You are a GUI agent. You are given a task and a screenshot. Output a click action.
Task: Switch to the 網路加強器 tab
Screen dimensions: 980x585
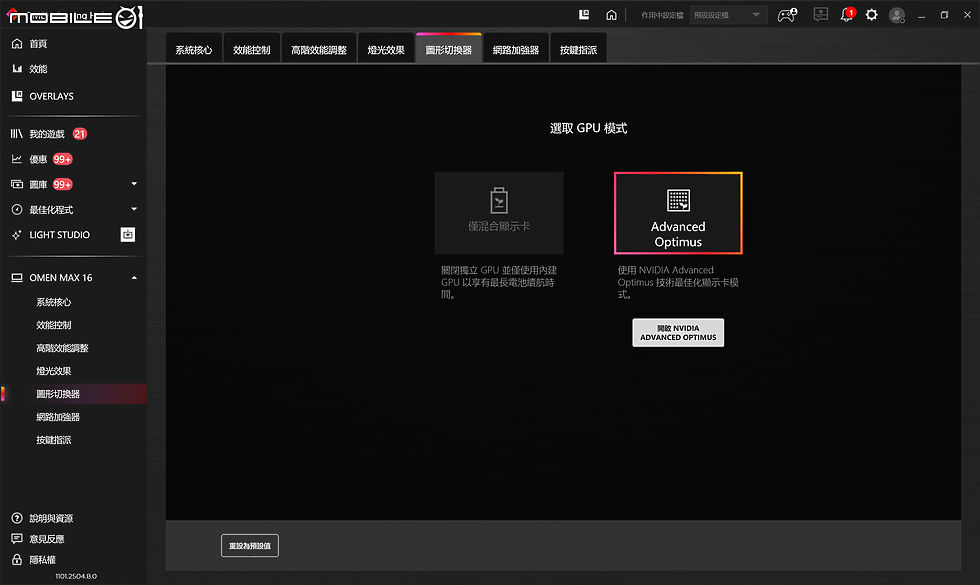[516, 49]
